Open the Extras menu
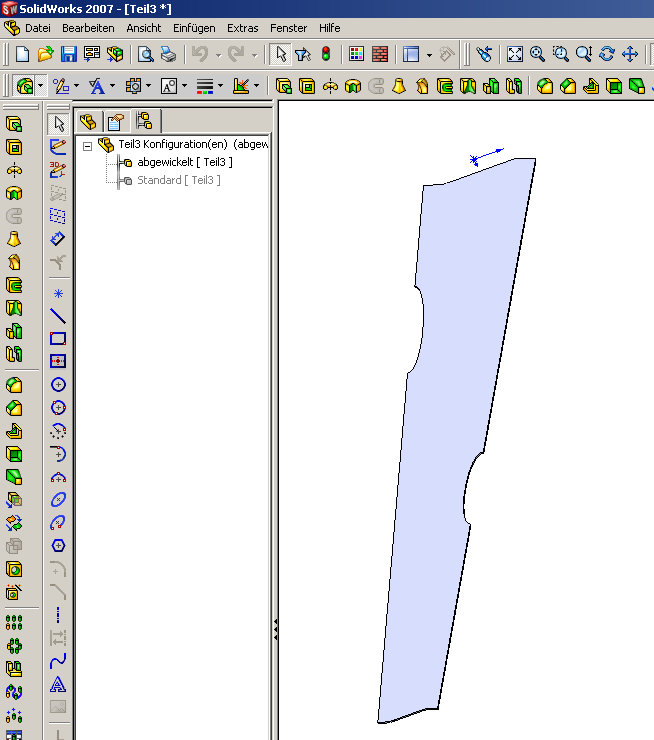Image resolution: width=654 pixels, height=740 pixels. (x=243, y=28)
